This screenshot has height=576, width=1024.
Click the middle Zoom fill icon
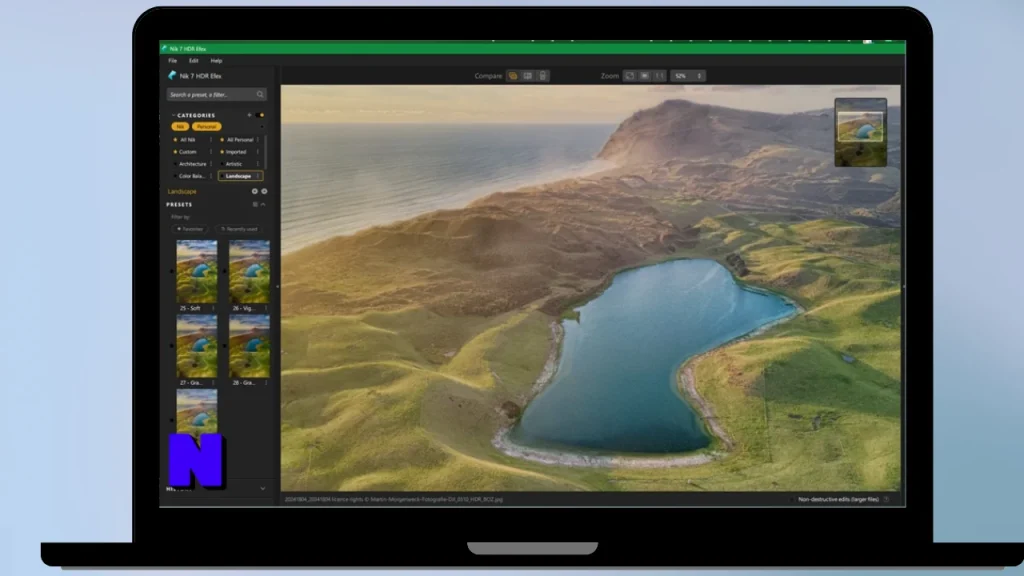pos(645,76)
